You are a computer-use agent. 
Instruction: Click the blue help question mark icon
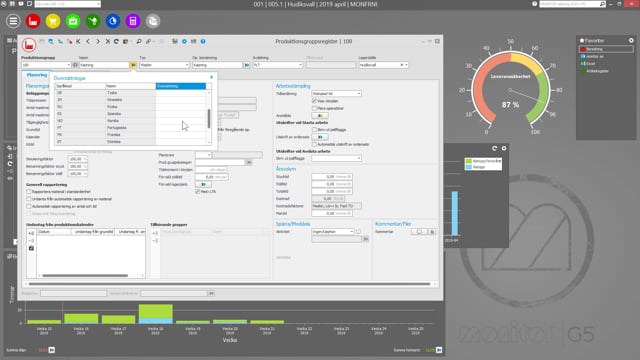tap(203, 42)
